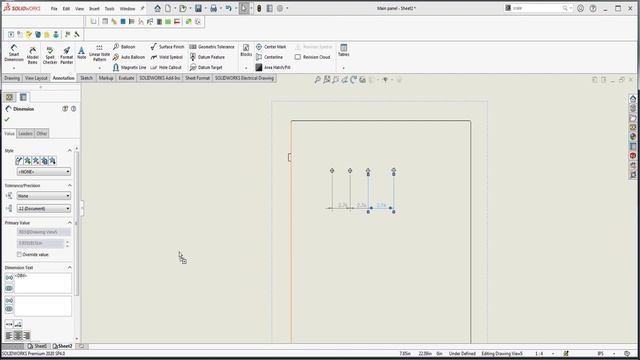
Task: Click the Zoom to Fit view icon
Action: pos(318,80)
